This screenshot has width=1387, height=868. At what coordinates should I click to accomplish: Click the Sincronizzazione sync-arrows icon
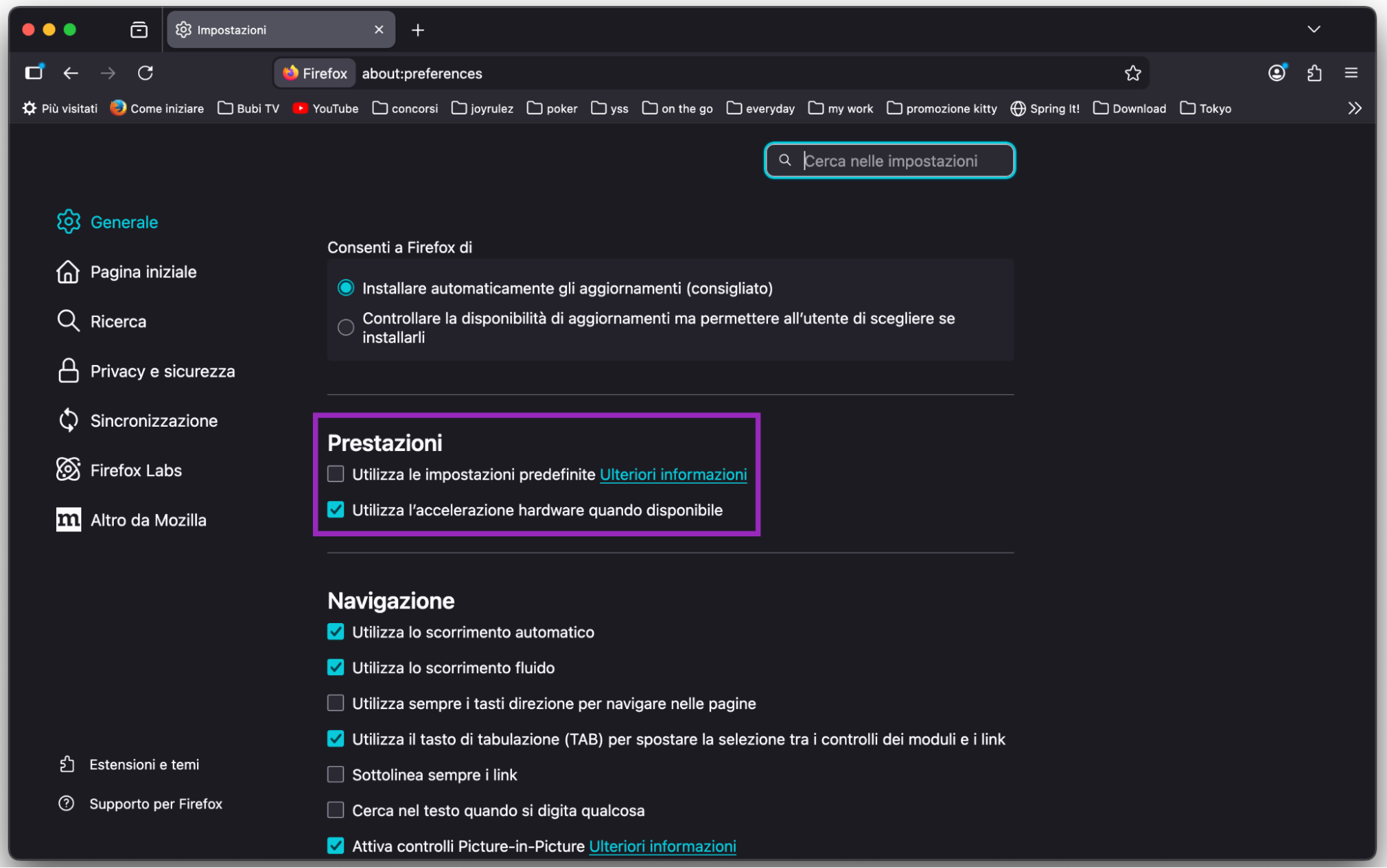click(68, 420)
